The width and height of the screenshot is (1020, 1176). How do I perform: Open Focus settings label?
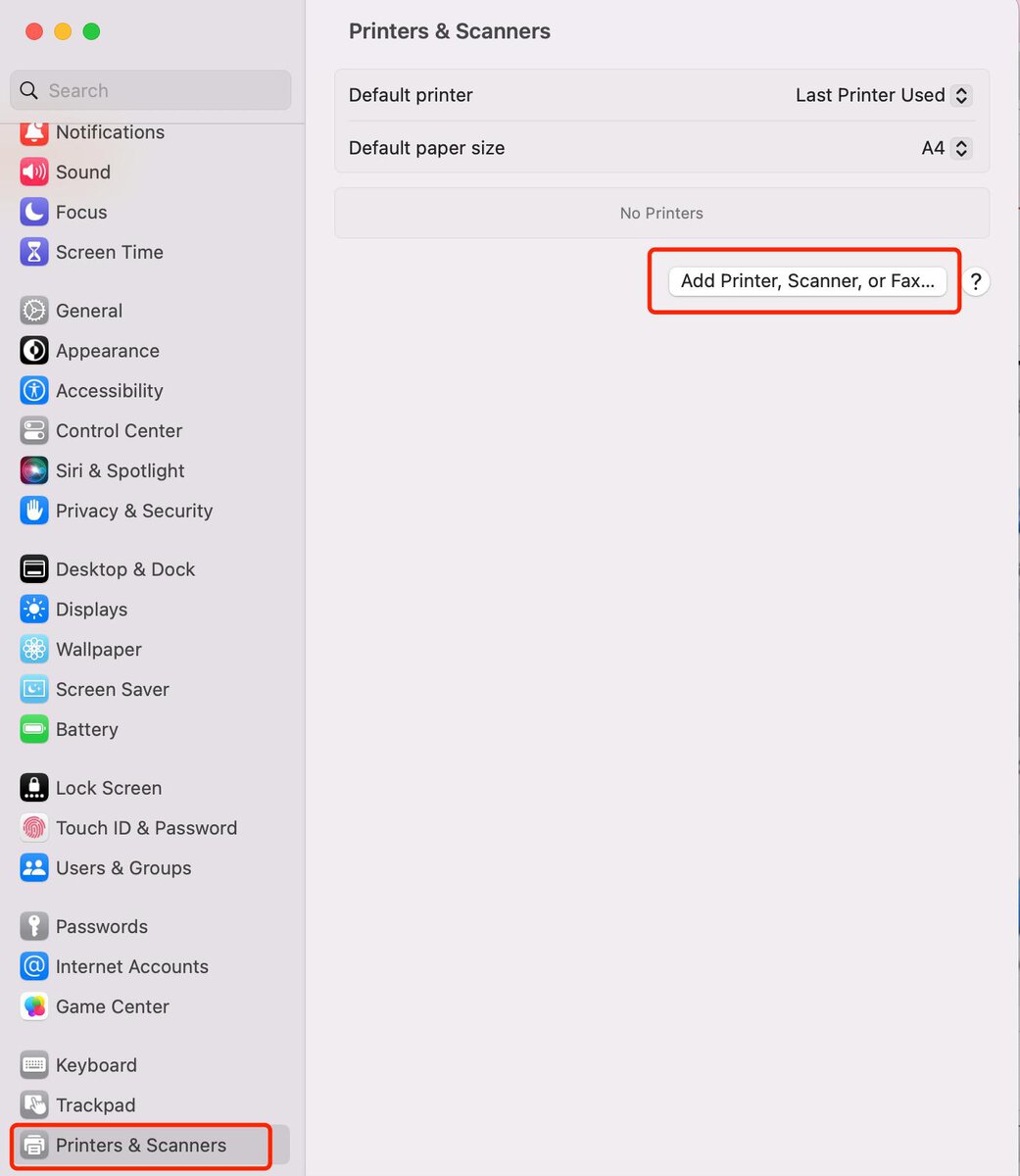click(x=81, y=213)
